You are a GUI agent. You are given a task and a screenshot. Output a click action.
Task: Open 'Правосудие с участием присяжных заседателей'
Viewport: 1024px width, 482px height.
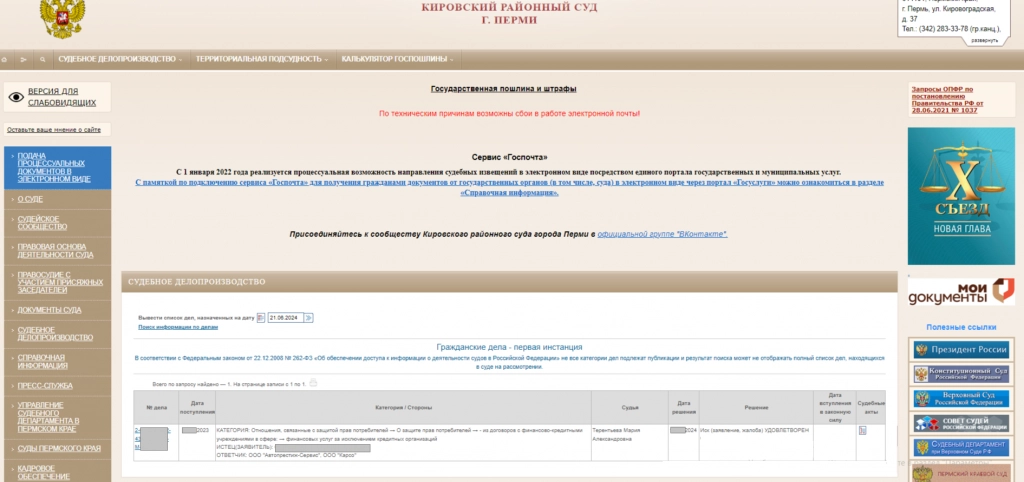(57, 282)
